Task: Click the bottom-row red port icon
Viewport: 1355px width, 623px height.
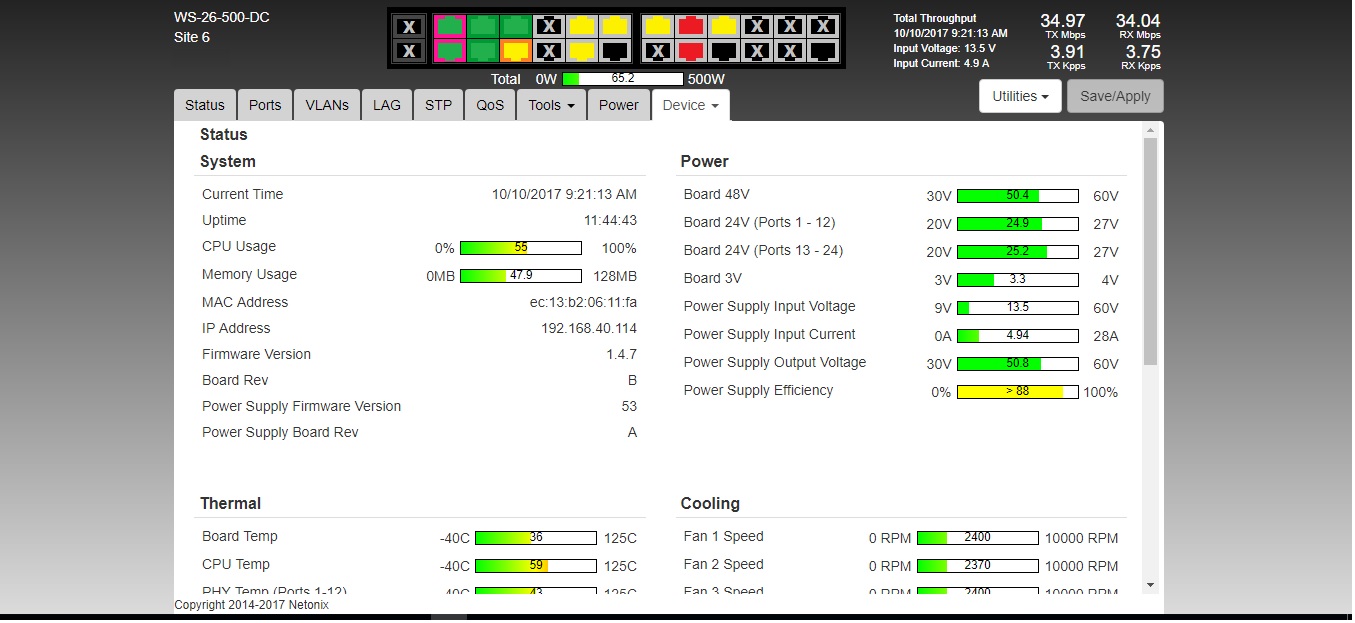Action: 690,50
